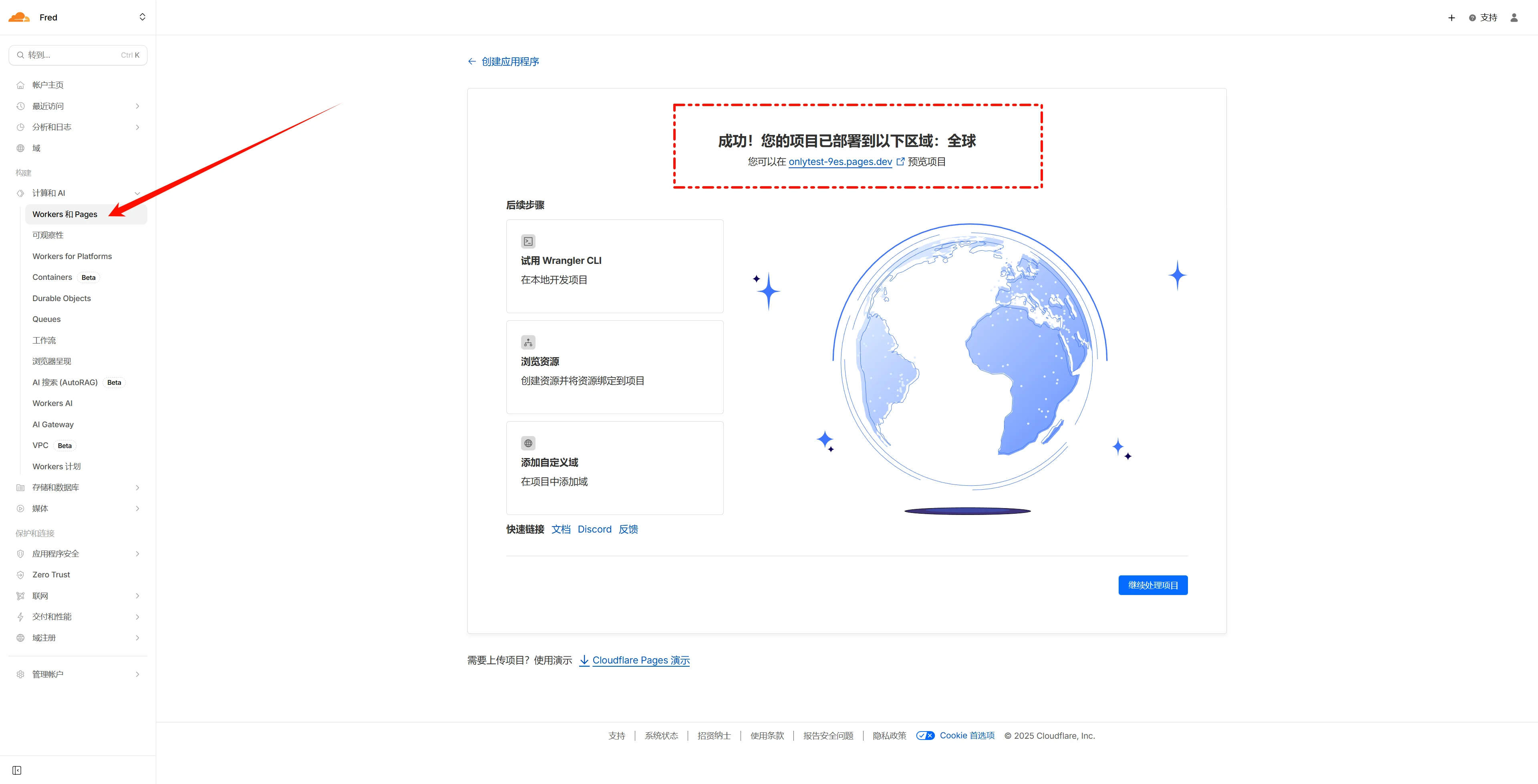This screenshot has width=1538, height=784.
Task: Click the Cloudflare logo icon
Action: click(x=18, y=17)
